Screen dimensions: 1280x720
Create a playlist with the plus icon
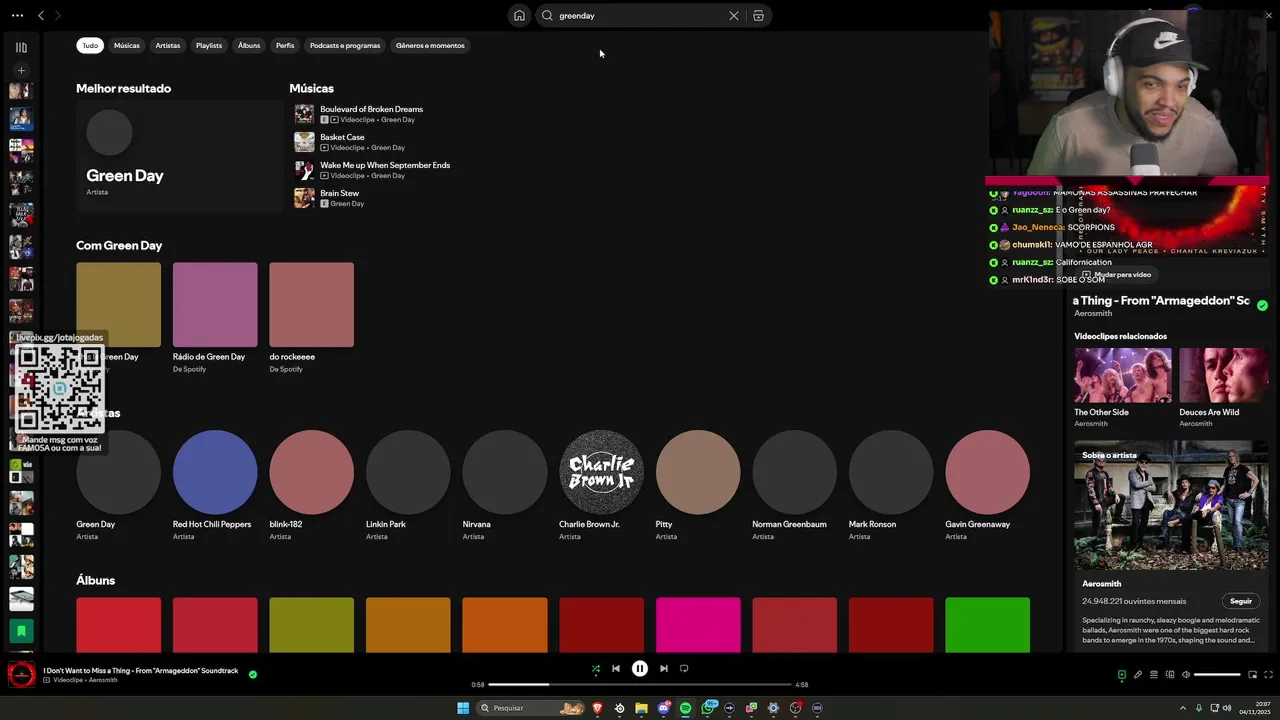21,71
